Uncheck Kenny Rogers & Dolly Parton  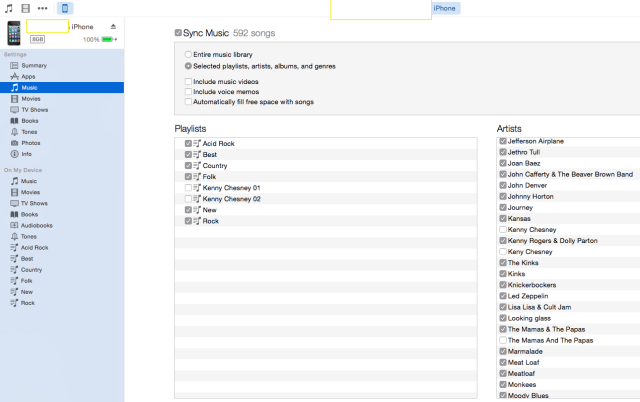coord(503,240)
